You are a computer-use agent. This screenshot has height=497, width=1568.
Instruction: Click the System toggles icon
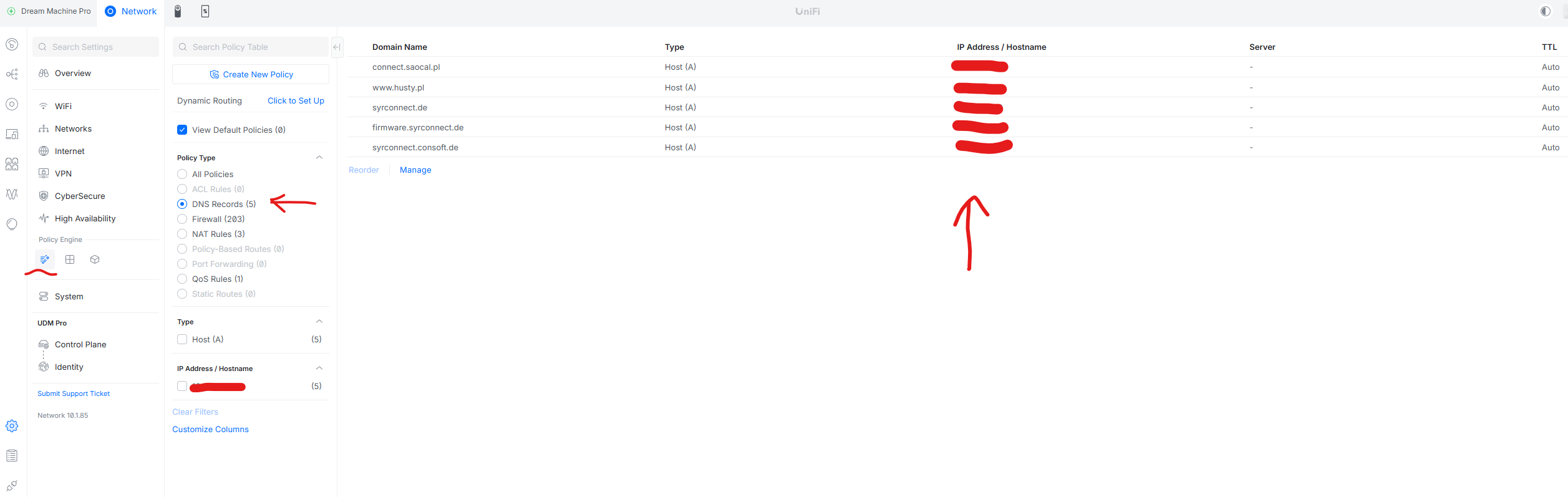coord(44,296)
